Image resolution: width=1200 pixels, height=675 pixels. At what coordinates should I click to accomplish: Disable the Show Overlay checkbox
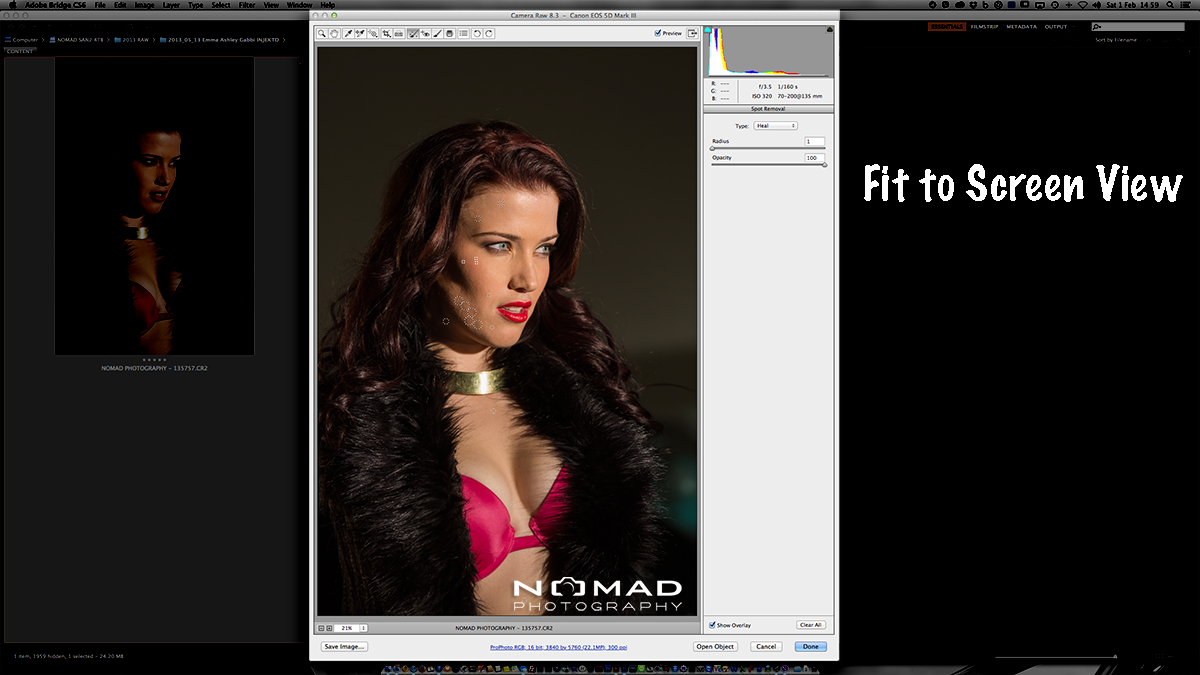[712, 625]
